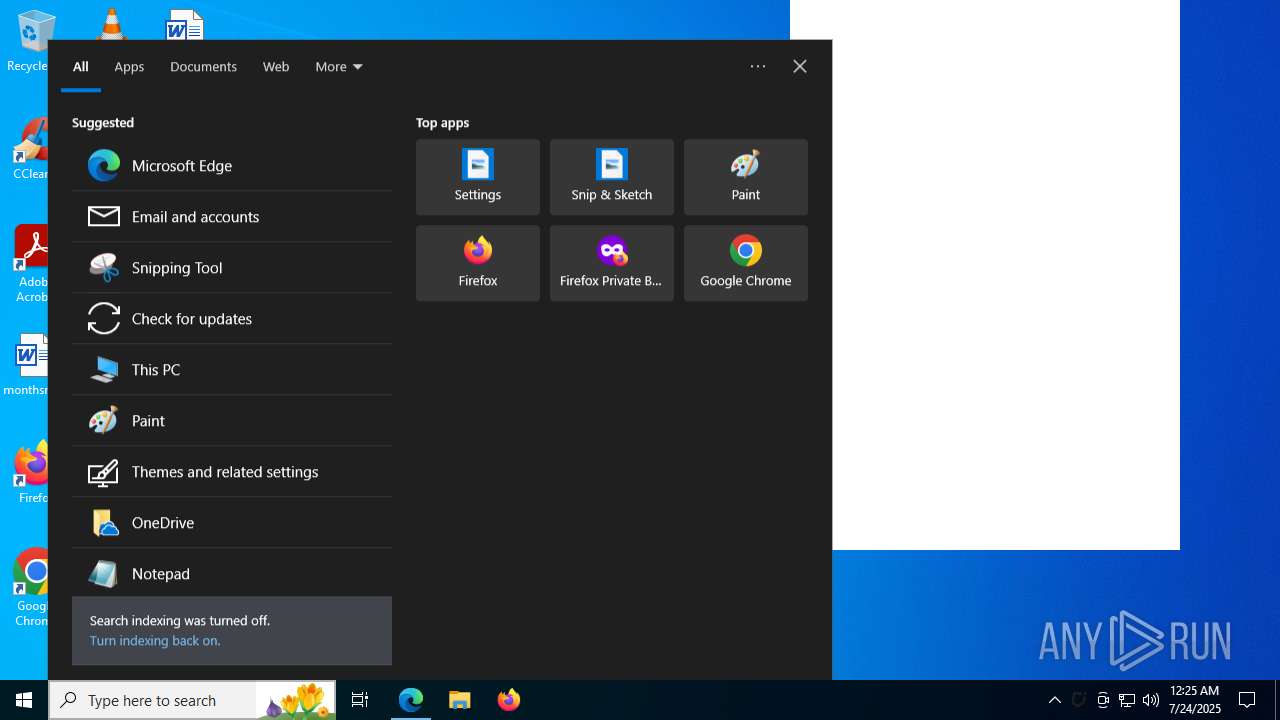Open search options ellipsis menu

(x=758, y=67)
